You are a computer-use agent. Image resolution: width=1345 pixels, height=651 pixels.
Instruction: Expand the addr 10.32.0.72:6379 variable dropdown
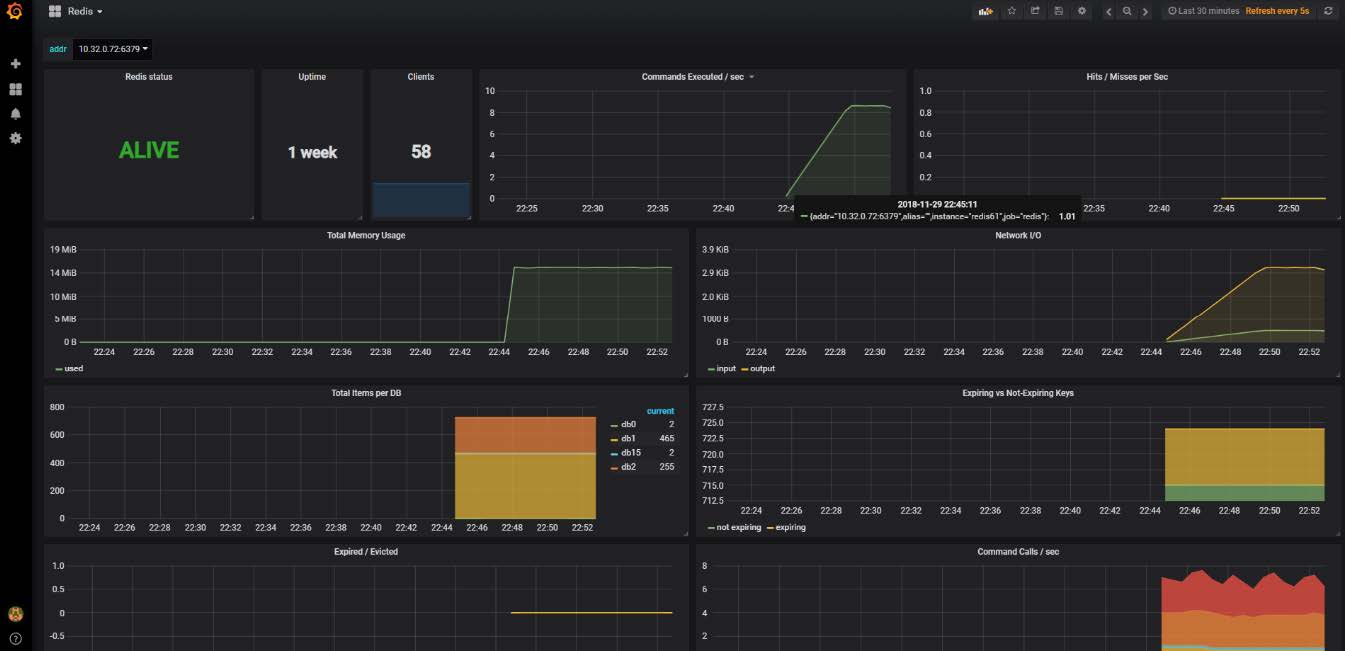112,49
